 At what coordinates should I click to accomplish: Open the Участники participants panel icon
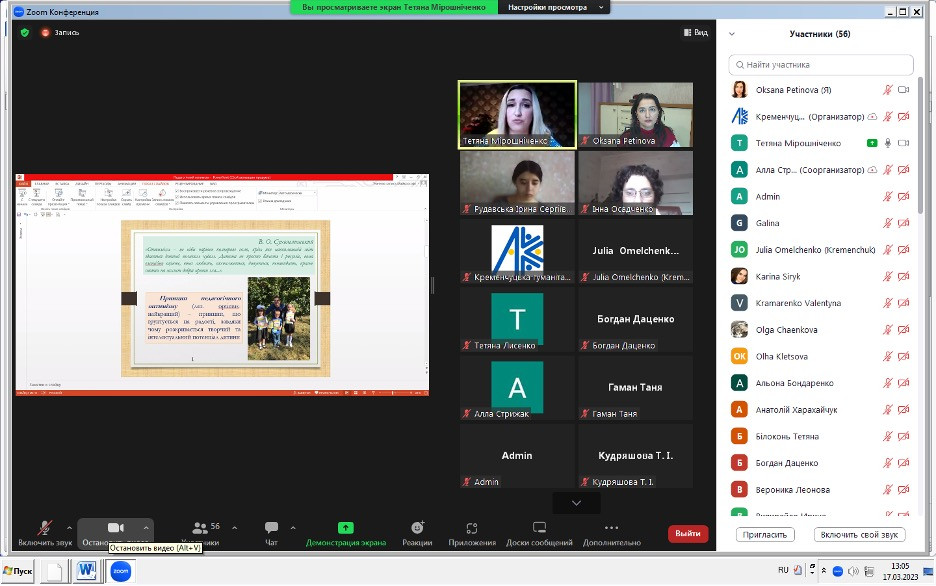(200, 528)
